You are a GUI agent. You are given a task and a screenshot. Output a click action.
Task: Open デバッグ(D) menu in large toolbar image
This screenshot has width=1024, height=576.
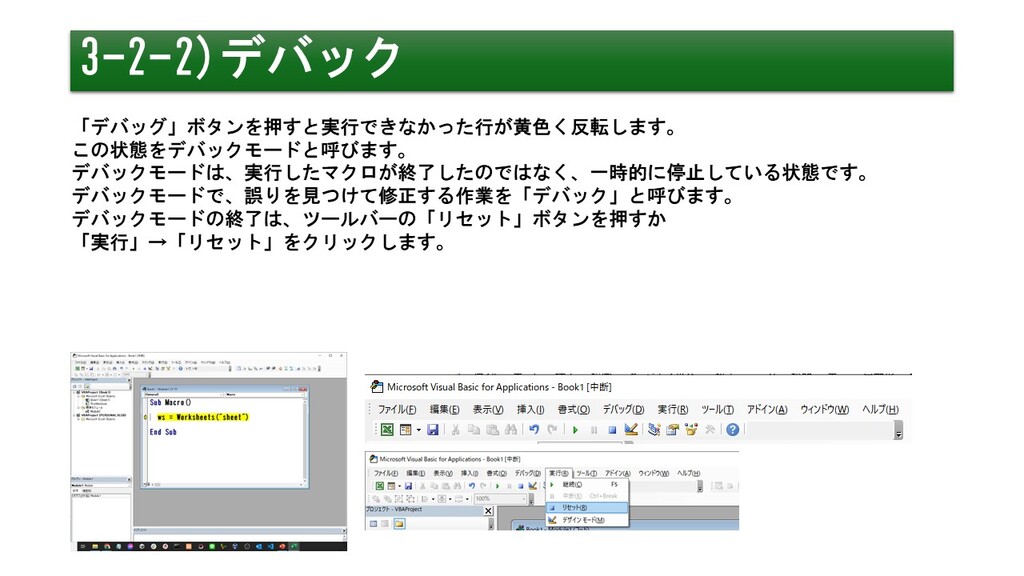point(623,409)
